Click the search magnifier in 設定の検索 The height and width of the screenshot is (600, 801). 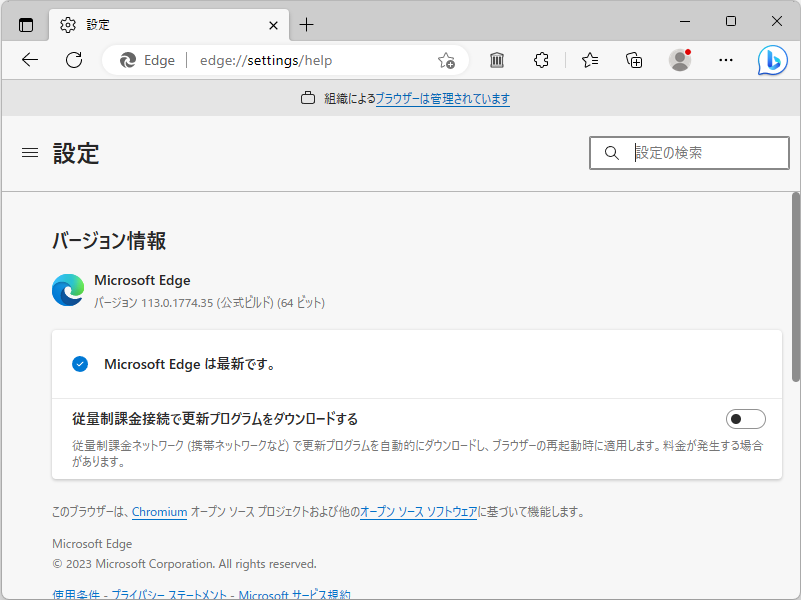point(611,152)
